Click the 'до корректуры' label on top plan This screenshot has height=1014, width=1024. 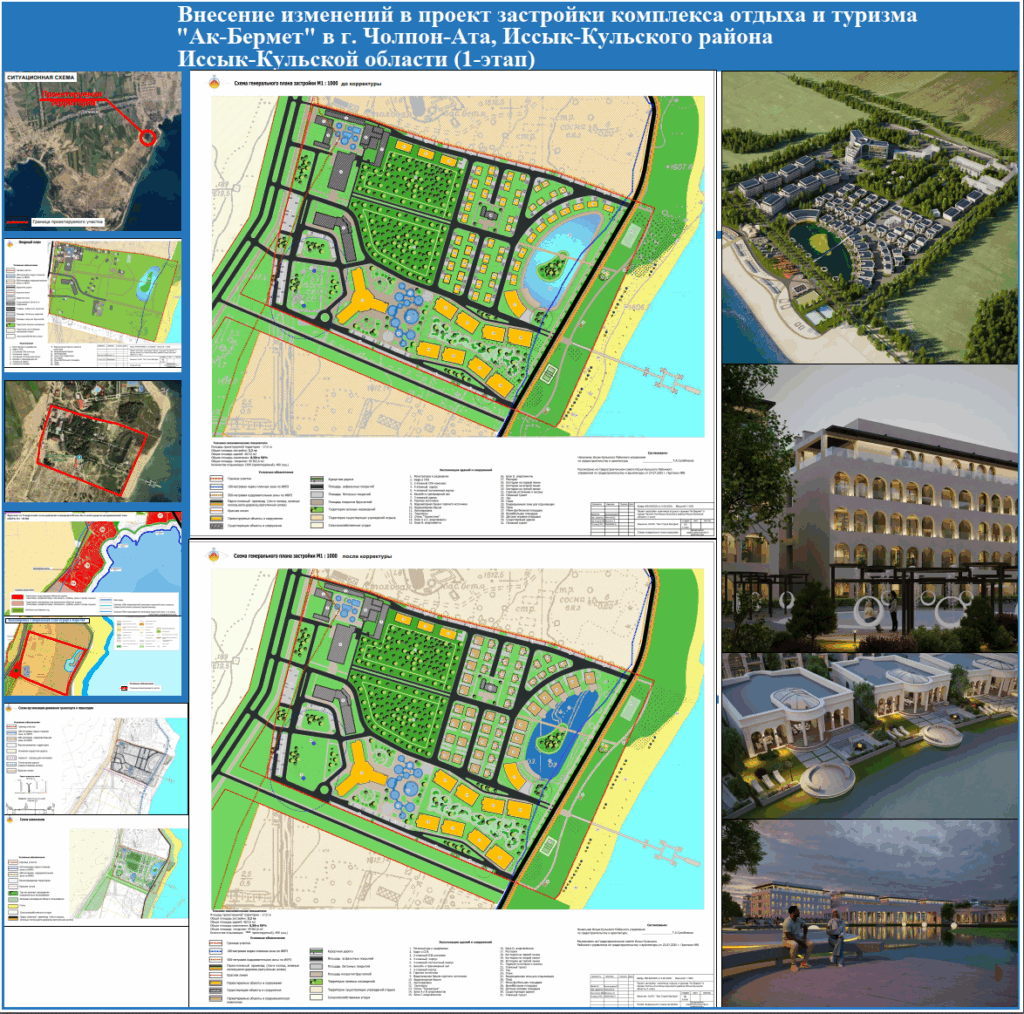[x=361, y=86]
